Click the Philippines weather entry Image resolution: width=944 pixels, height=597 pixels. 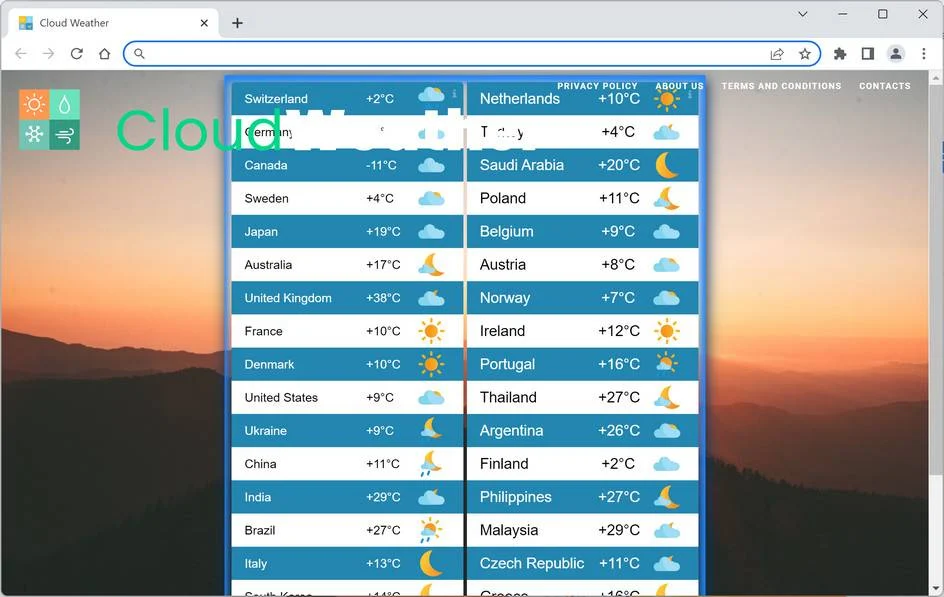pos(583,497)
